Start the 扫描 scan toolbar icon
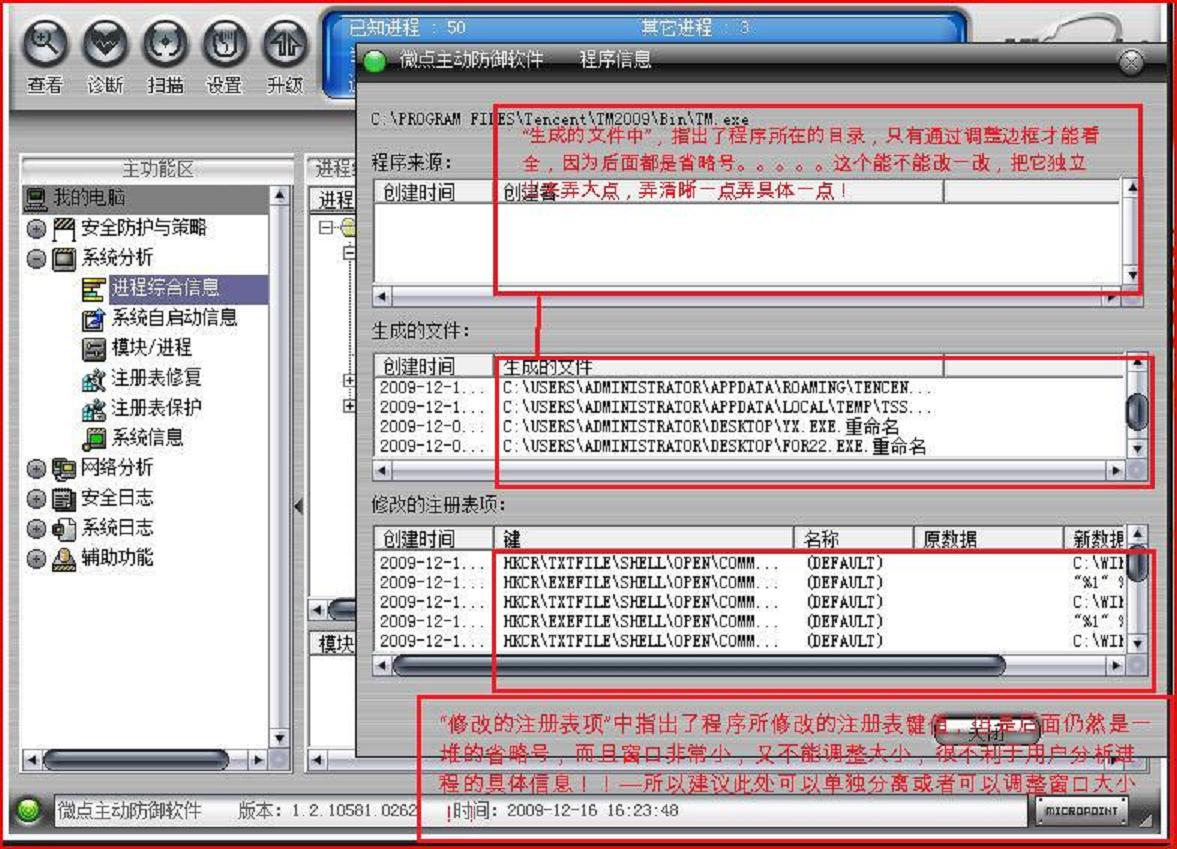The width and height of the screenshot is (1177, 849). point(165,45)
